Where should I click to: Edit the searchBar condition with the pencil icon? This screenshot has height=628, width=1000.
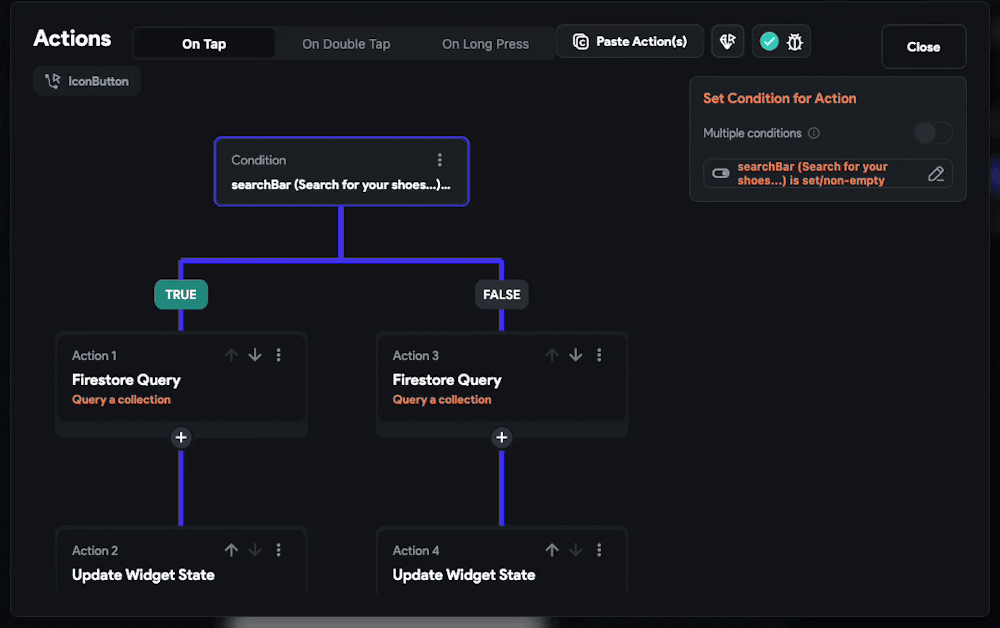point(936,173)
